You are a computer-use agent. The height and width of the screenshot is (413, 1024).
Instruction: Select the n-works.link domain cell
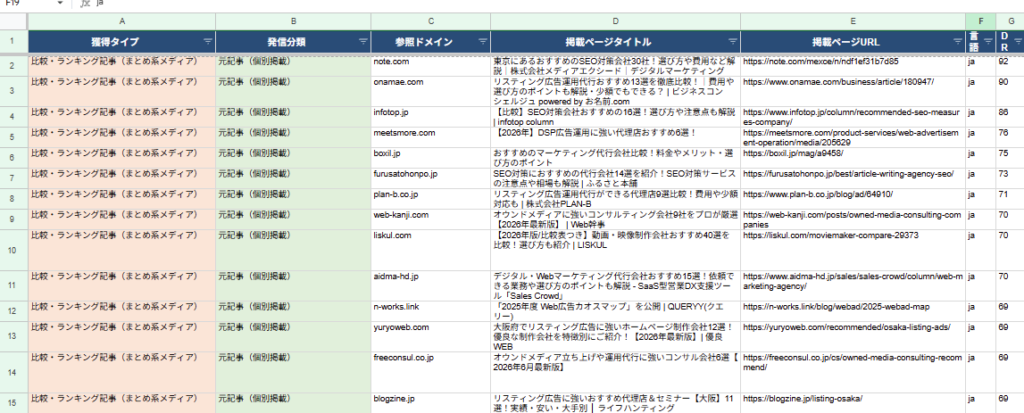click(431, 310)
